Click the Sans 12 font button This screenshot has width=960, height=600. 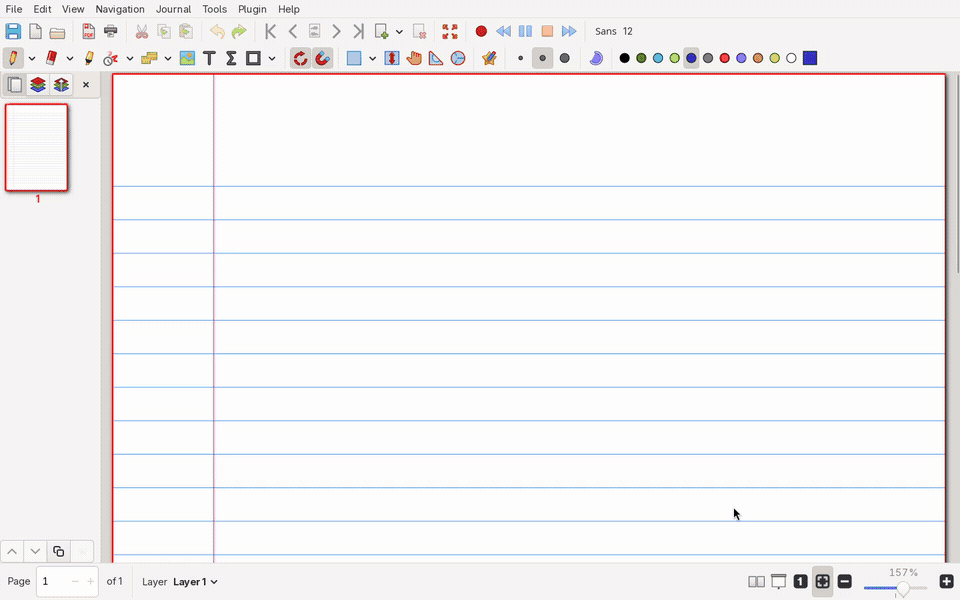tap(613, 31)
